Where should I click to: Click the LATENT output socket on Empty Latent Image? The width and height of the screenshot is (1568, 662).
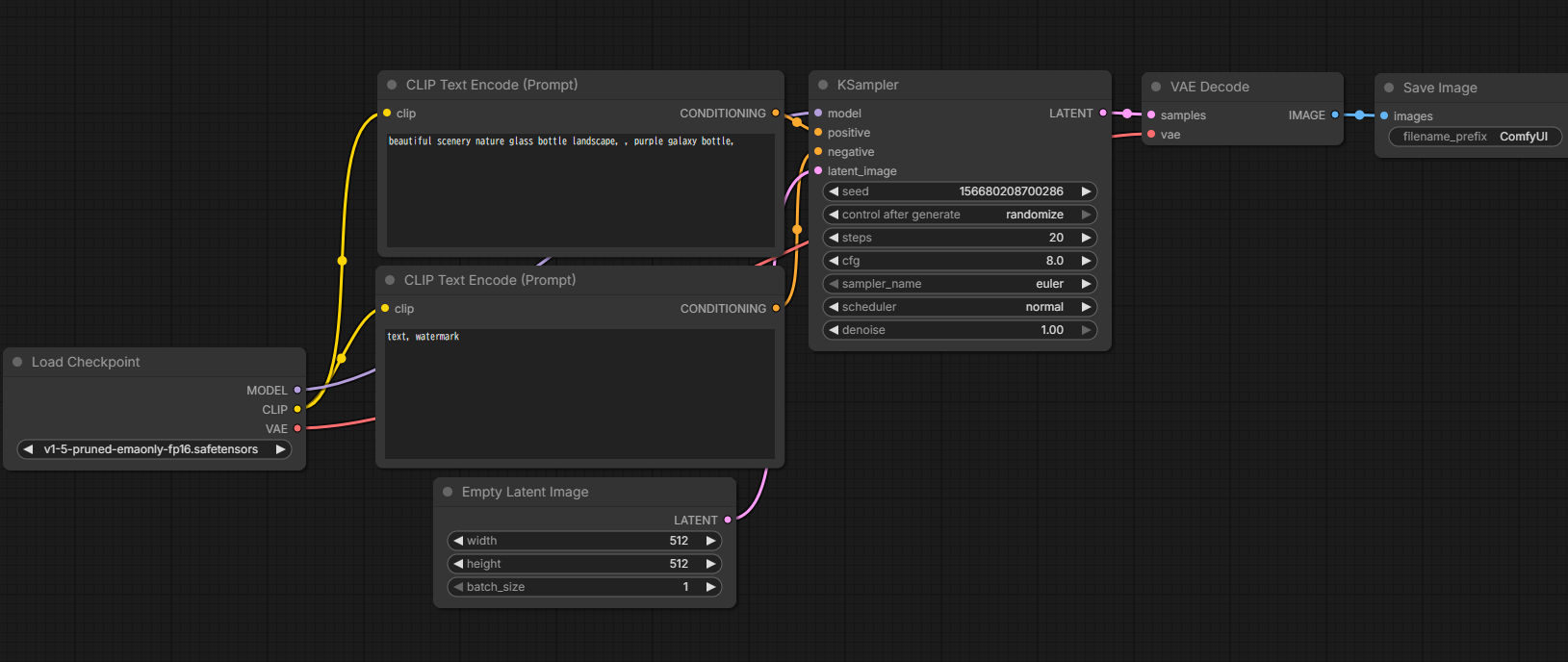click(x=728, y=520)
